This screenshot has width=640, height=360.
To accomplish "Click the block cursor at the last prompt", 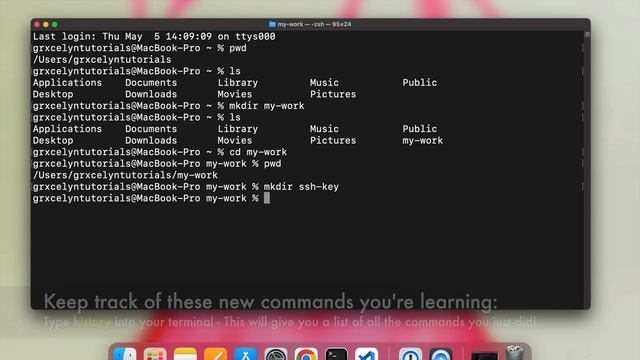I will click(267, 198).
